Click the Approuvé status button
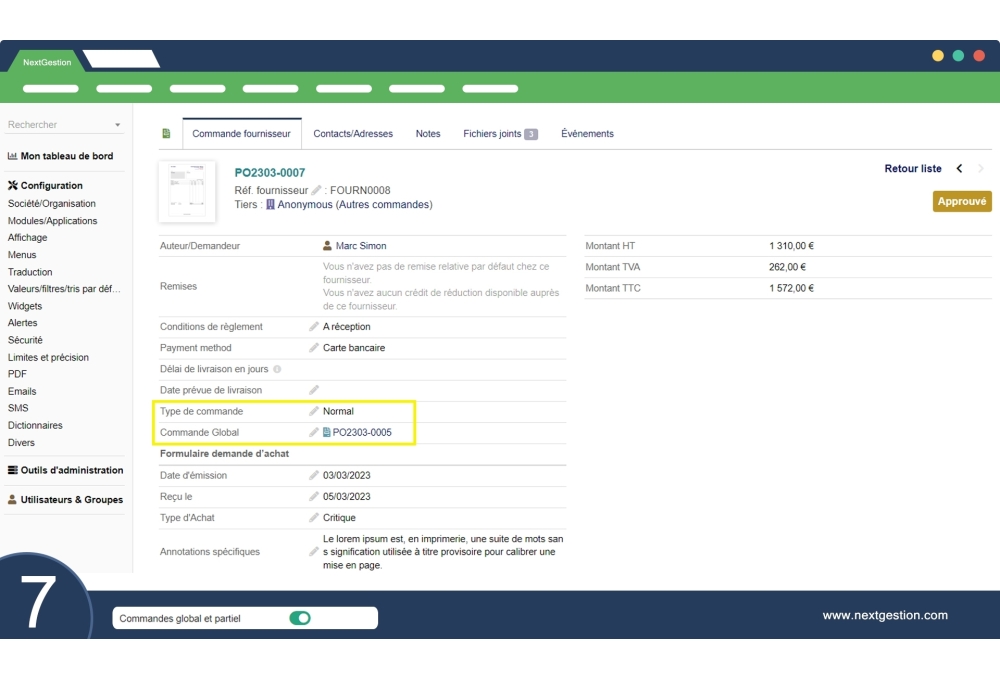 (x=961, y=201)
